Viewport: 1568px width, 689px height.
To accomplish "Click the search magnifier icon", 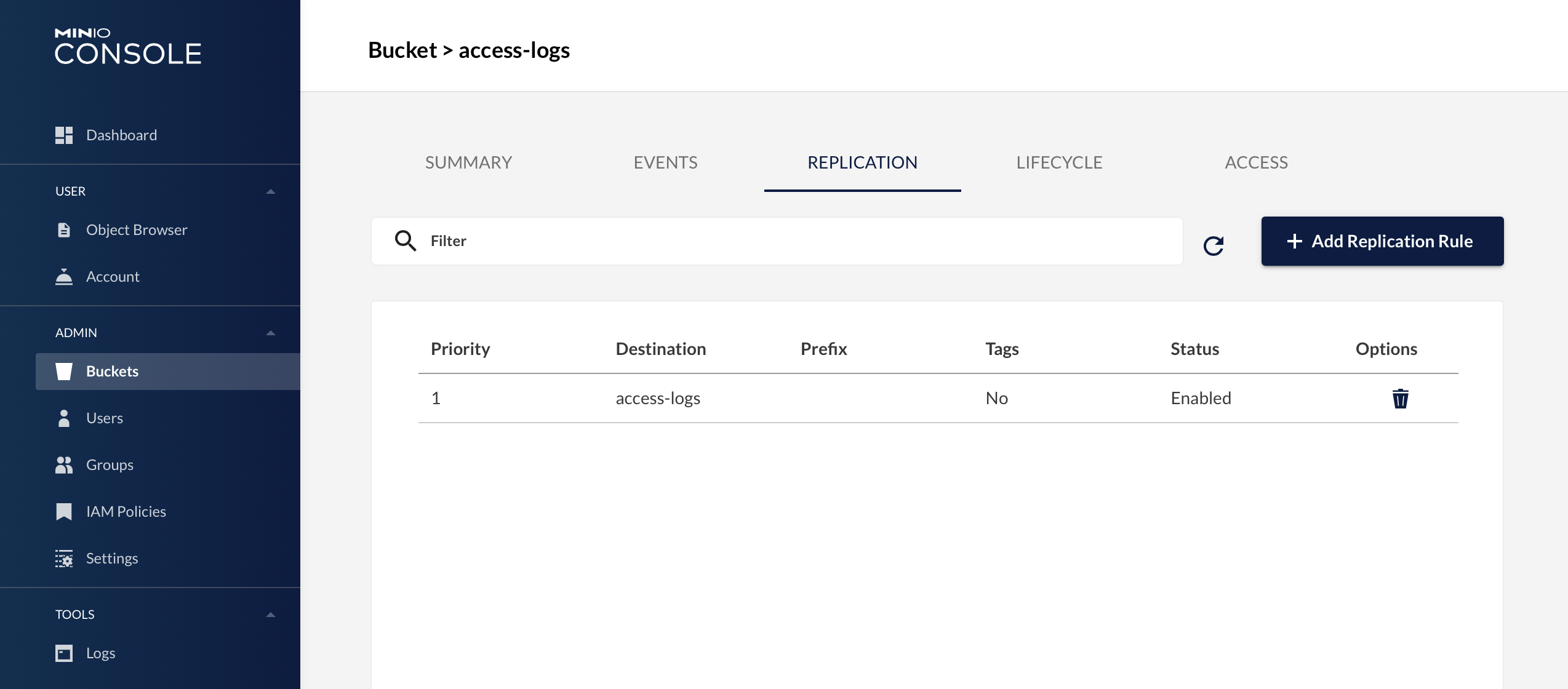I will [x=406, y=241].
